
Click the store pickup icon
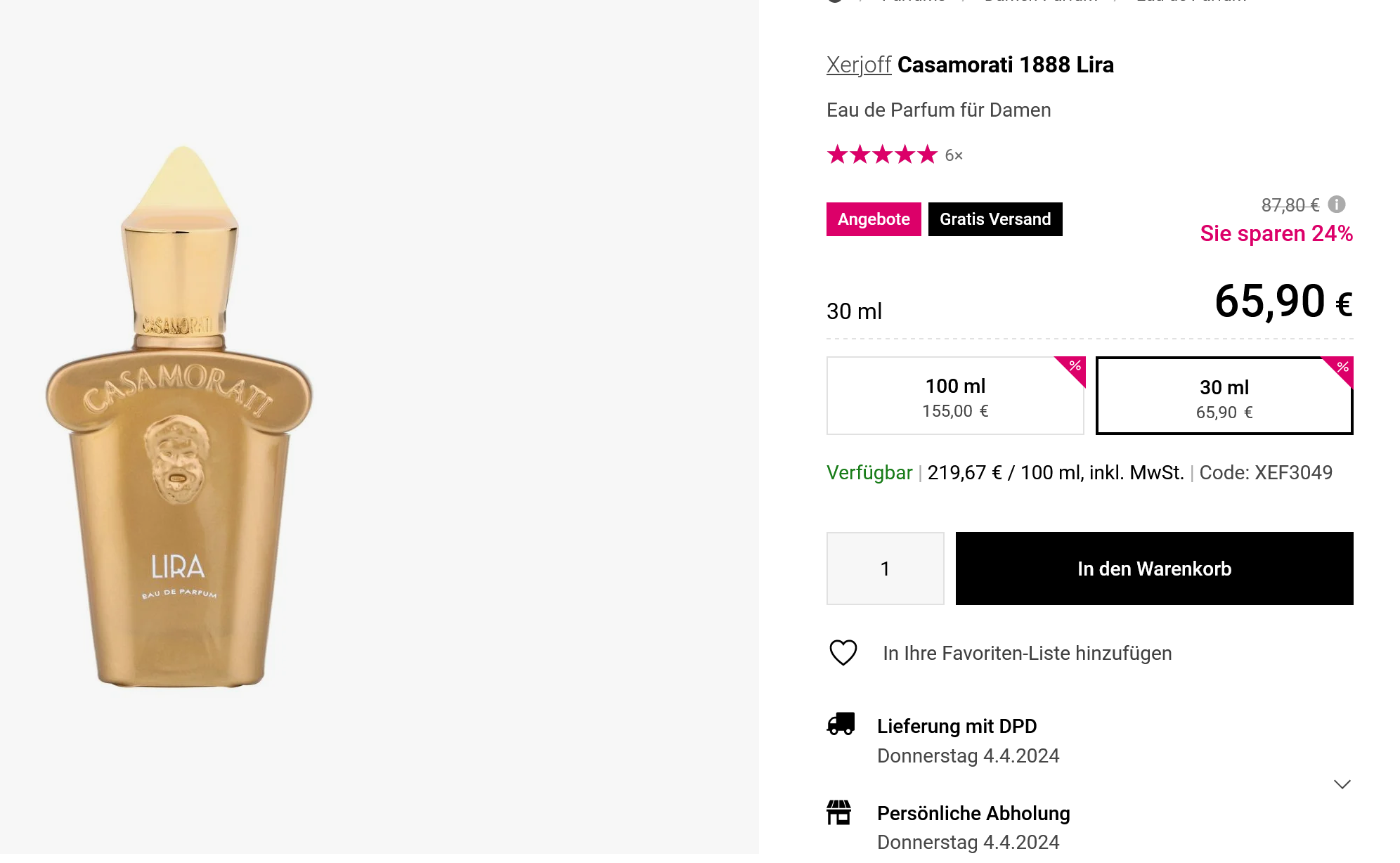coord(838,812)
